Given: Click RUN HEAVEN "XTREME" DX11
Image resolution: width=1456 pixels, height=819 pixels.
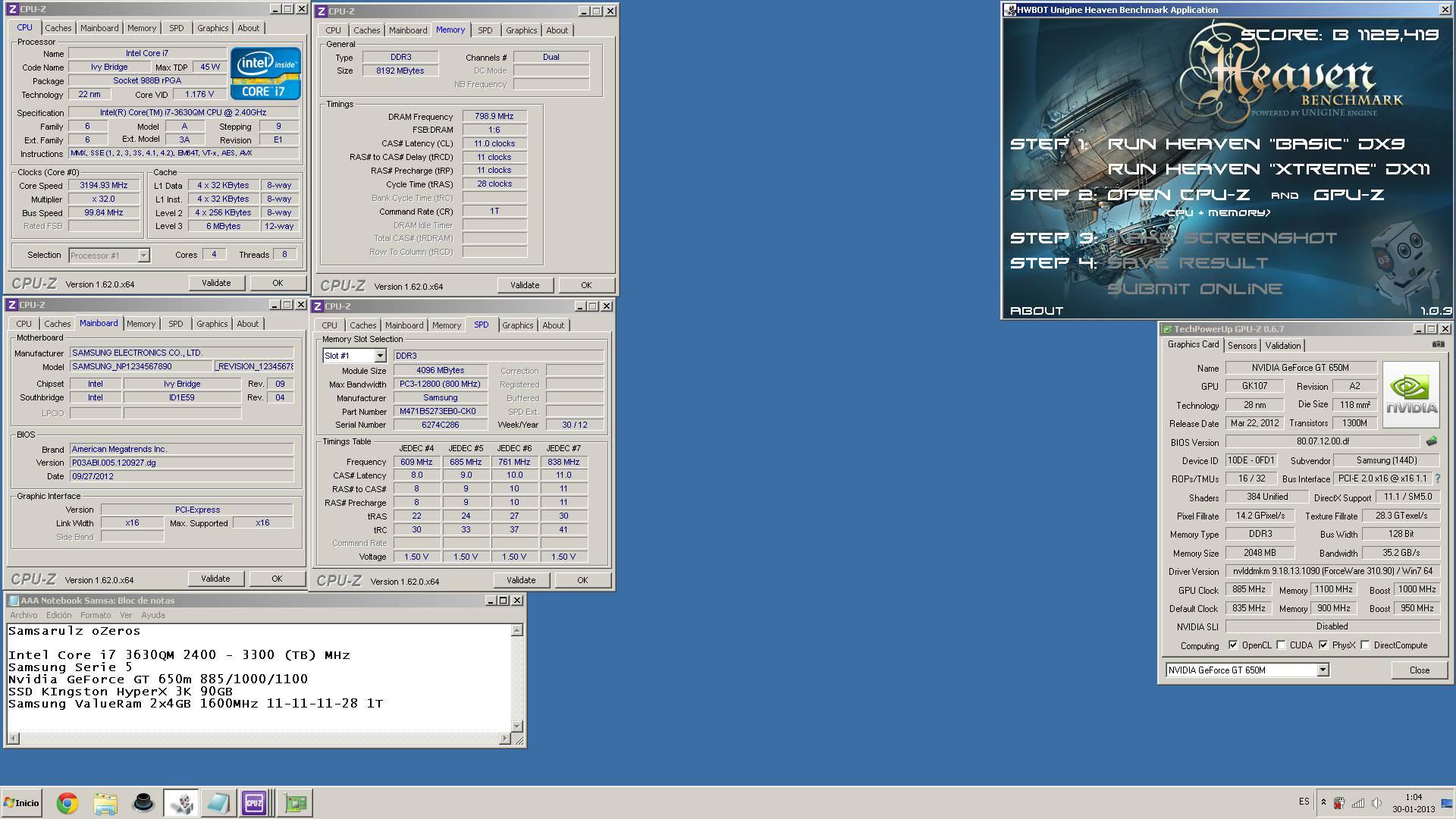Looking at the screenshot, I should click(1269, 169).
